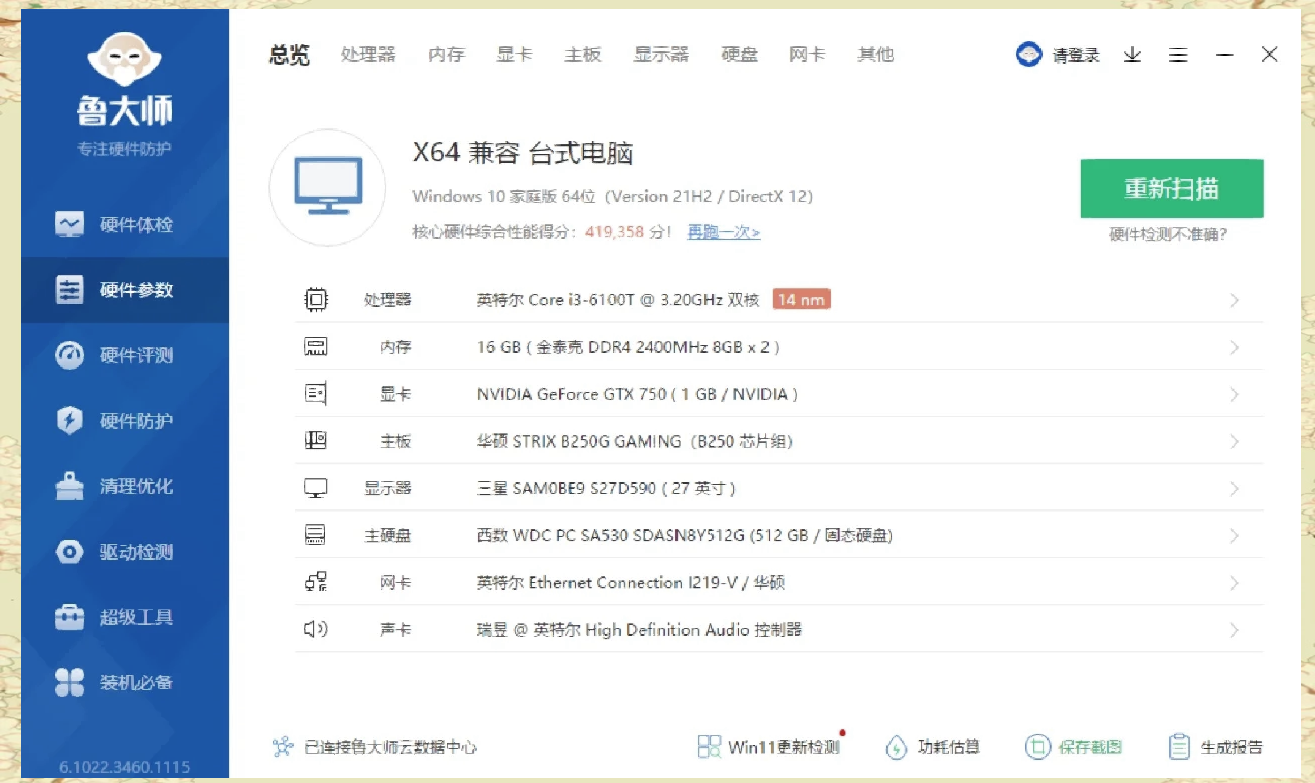Click the 再跑一次> link
The width and height of the screenshot is (1315, 783).
(723, 232)
